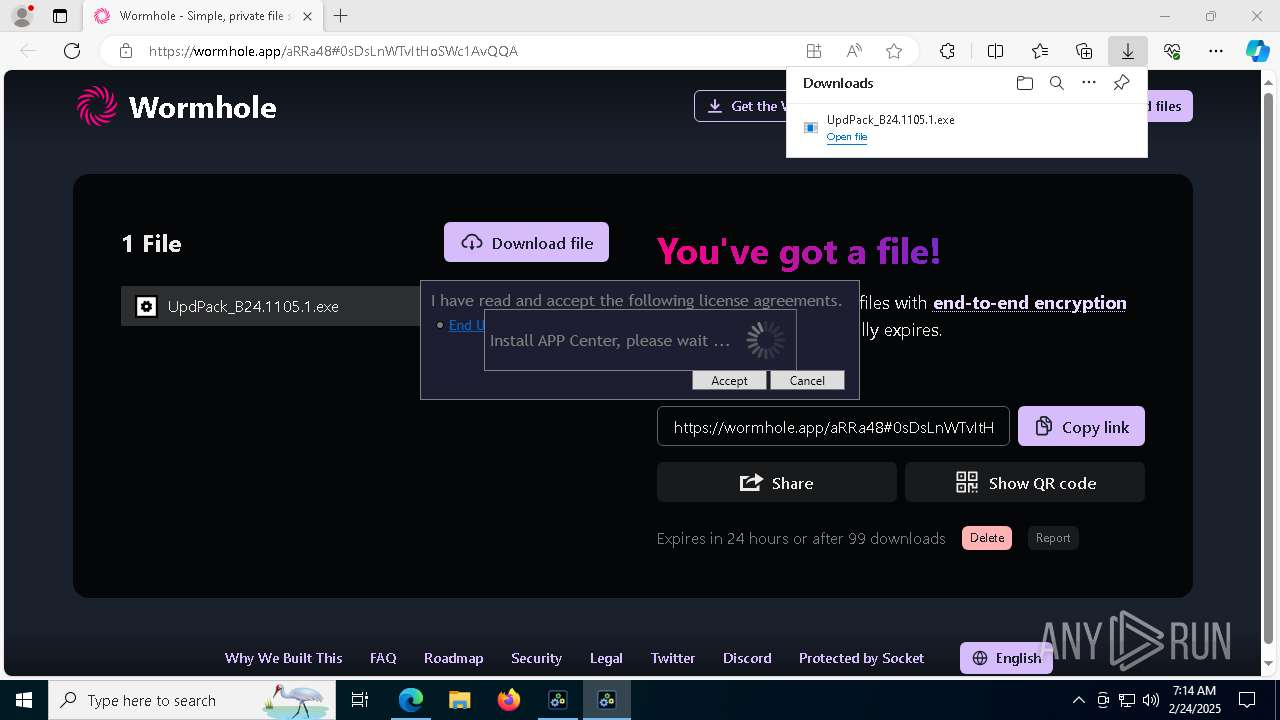Screen dimensions: 1280x720
Task: Toggle split screen icon
Action: [995, 51]
